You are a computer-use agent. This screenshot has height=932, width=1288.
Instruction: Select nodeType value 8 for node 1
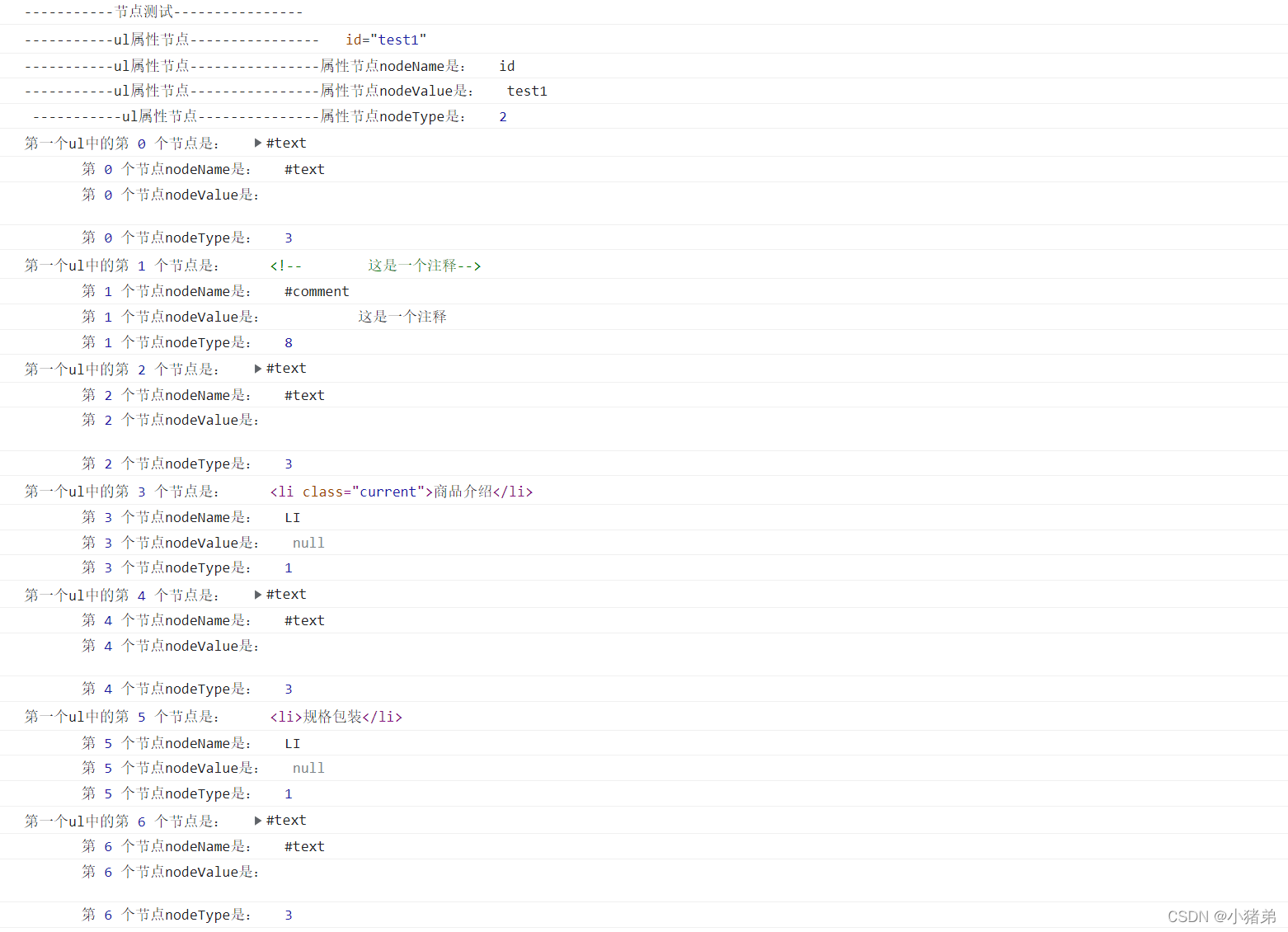click(x=289, y=342)
